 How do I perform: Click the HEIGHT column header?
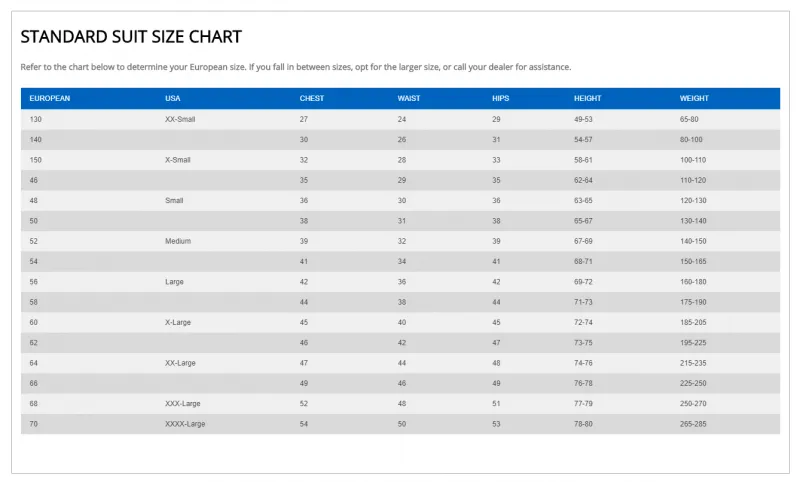[587, 98]
